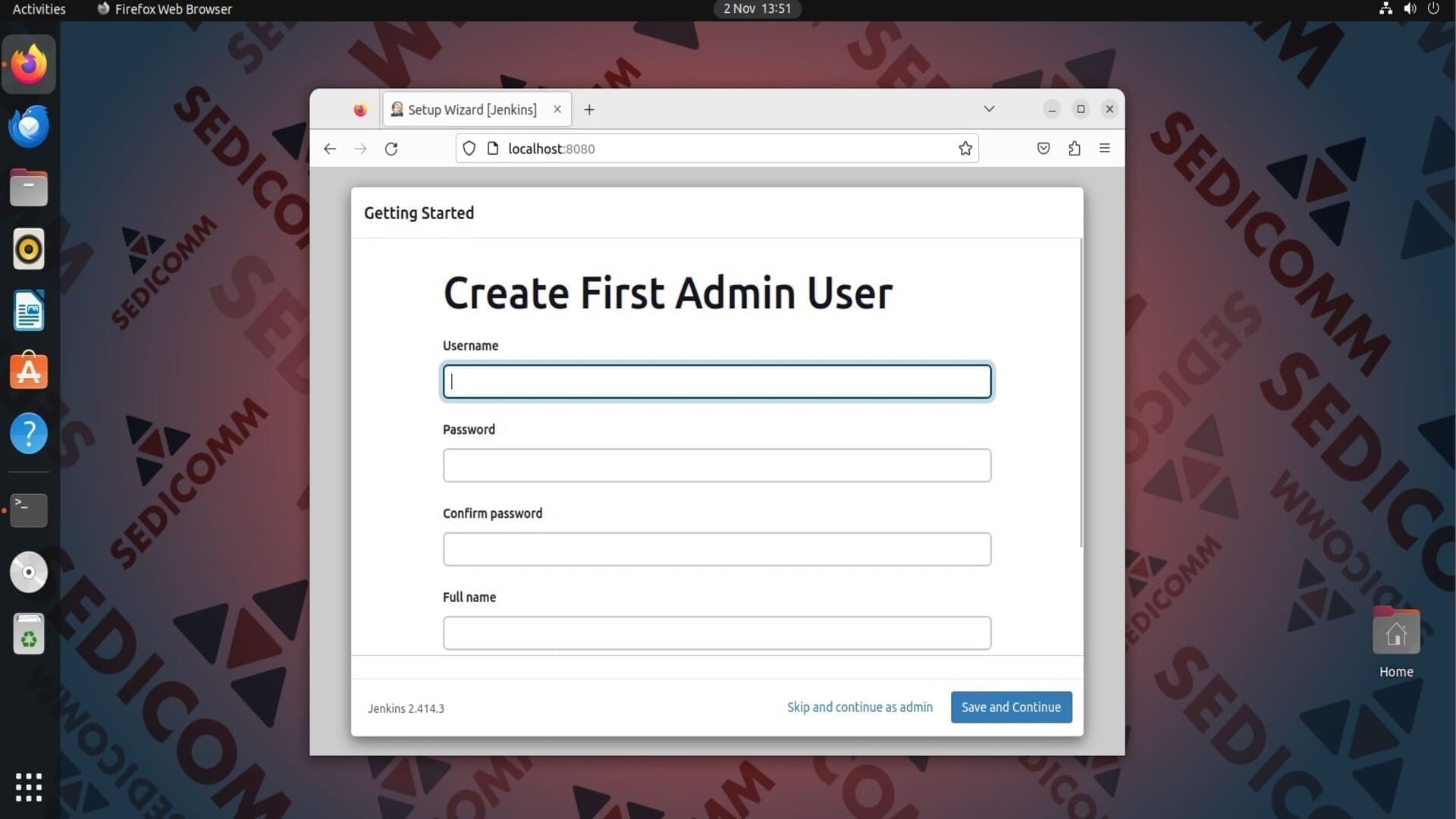This screenshot has width=1456, height=819.
Task: Bookmark this page with the star icon
Action: click(x=965, y=149)
